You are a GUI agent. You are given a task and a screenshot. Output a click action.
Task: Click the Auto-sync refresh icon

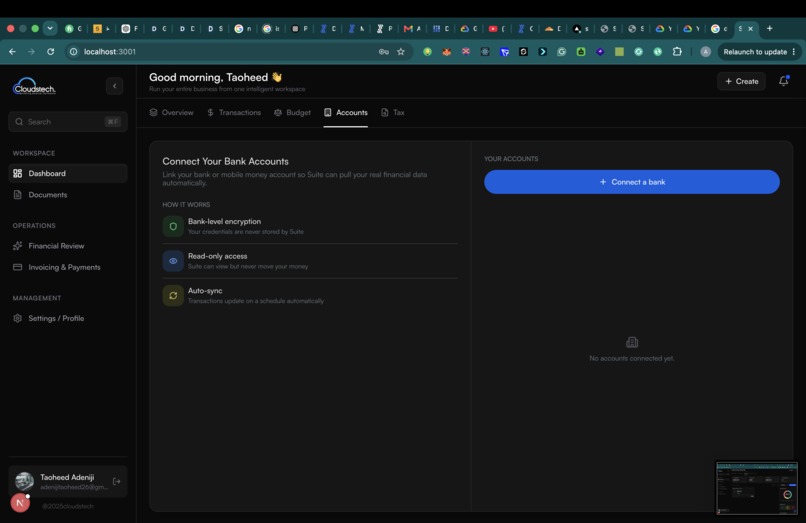(173, 296)
